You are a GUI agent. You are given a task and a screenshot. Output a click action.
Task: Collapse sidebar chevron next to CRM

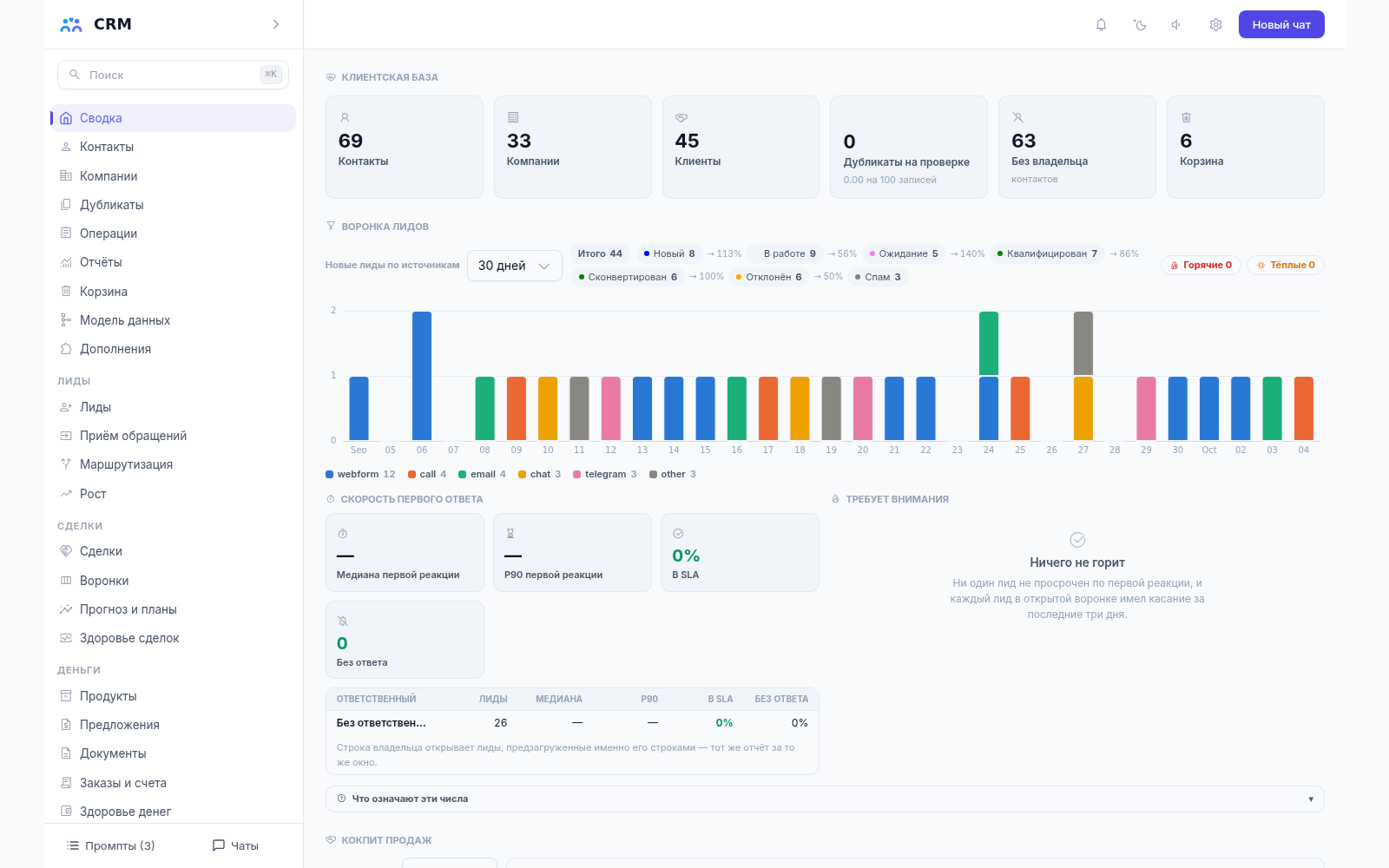coord(276,24)
